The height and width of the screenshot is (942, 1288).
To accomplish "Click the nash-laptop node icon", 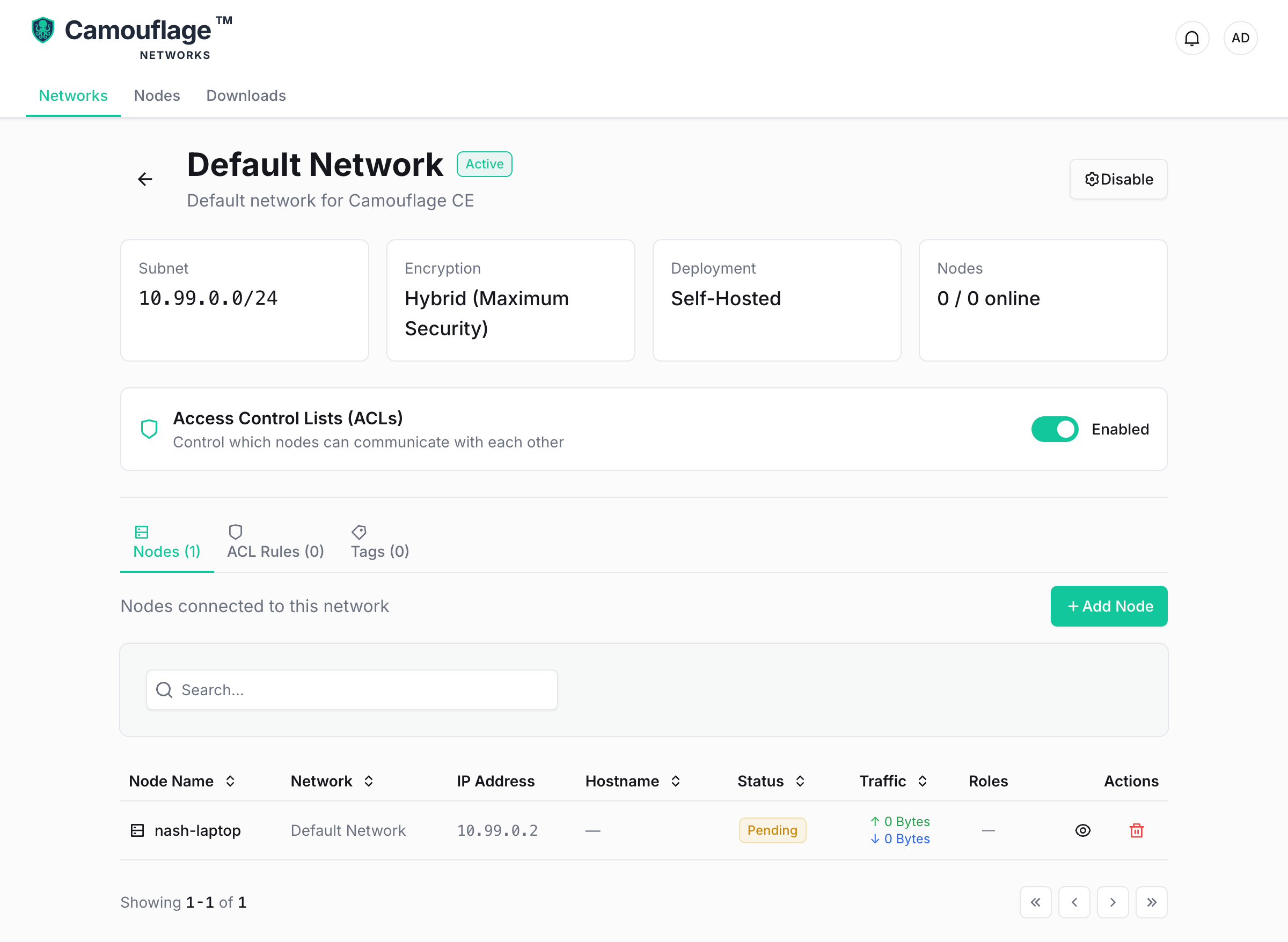I will (x=137, y=830).
